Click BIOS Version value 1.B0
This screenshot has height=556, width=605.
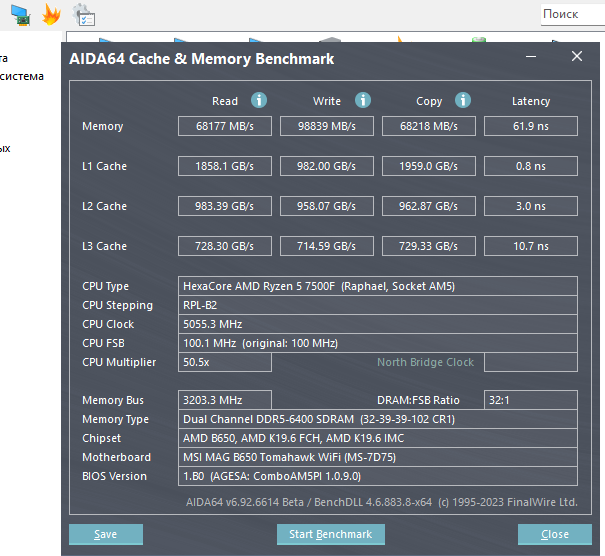pyautogui.click(x=378, y=476)
